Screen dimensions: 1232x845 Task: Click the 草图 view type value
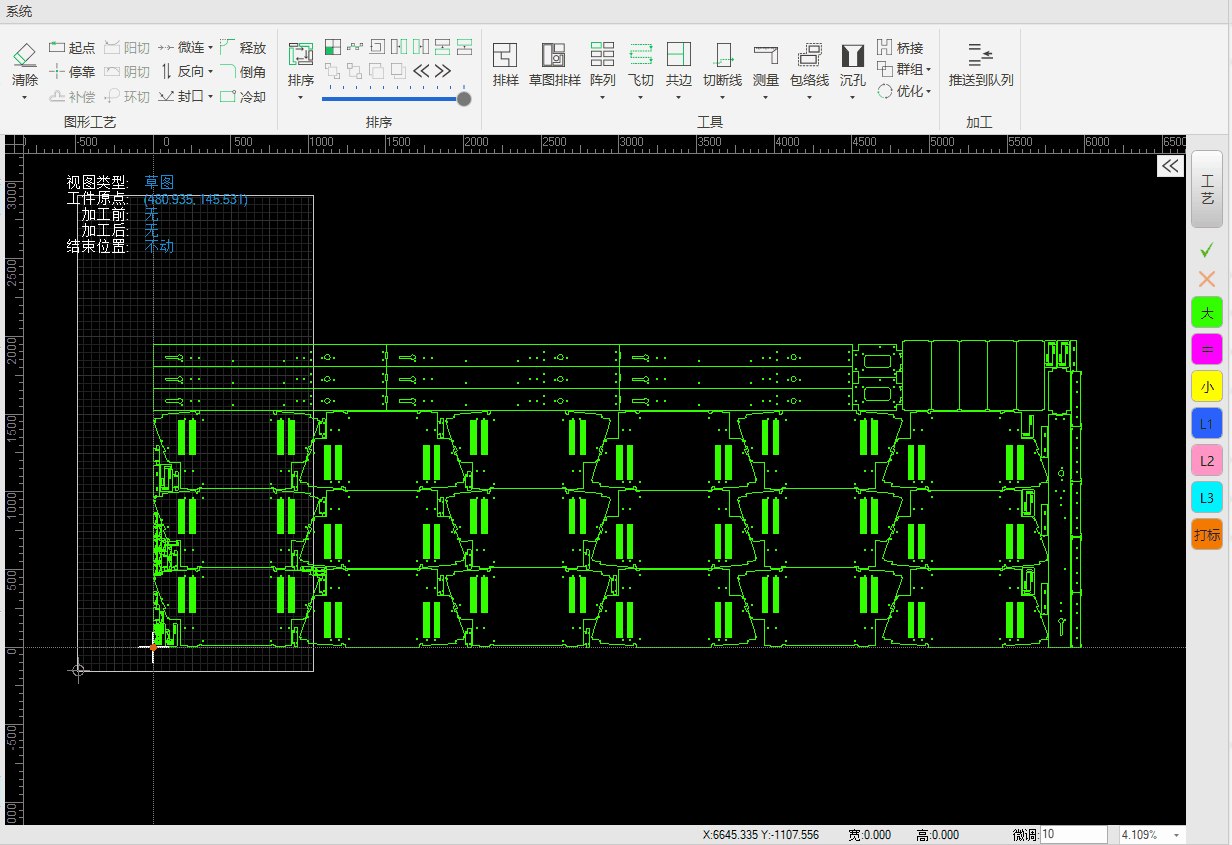pos(159,182)
